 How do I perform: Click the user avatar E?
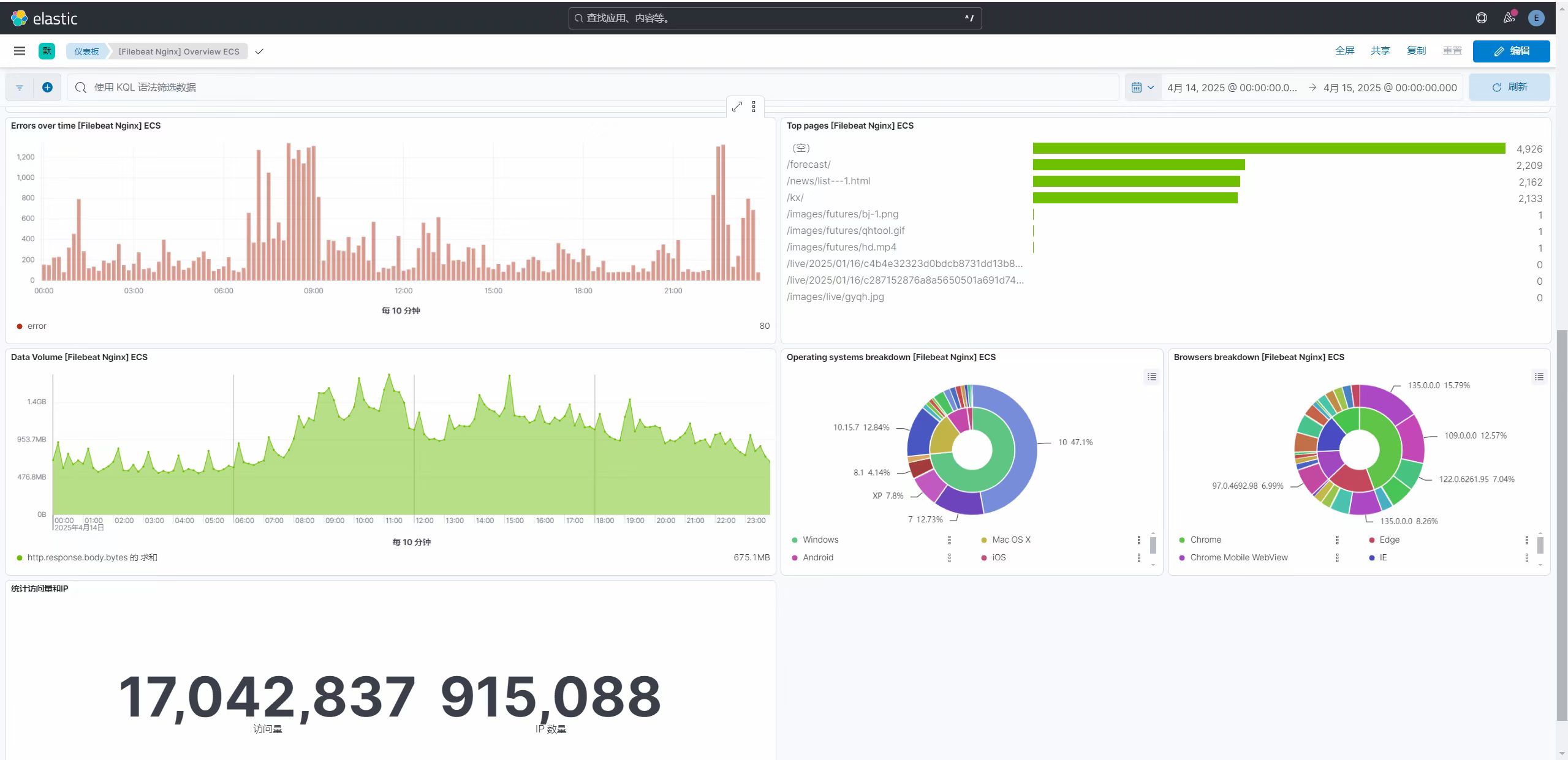[x=1536, y=18]
